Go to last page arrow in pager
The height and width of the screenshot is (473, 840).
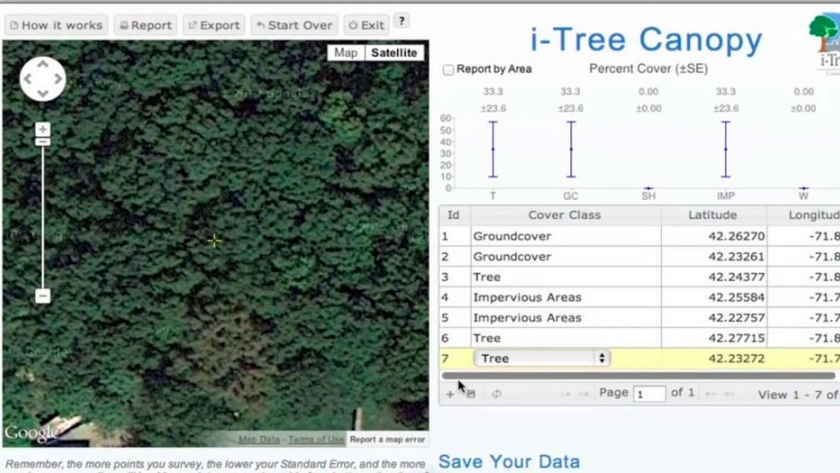point(729,394)
